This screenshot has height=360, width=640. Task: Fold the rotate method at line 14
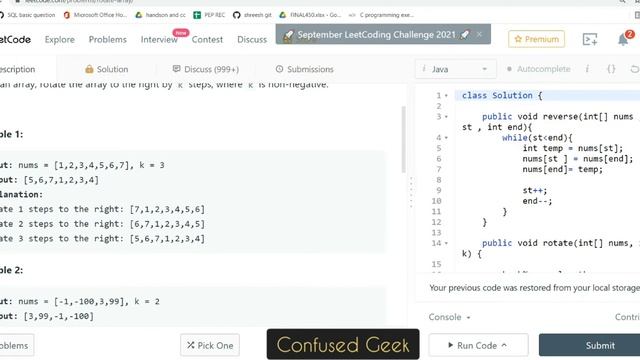coord(446,243)
